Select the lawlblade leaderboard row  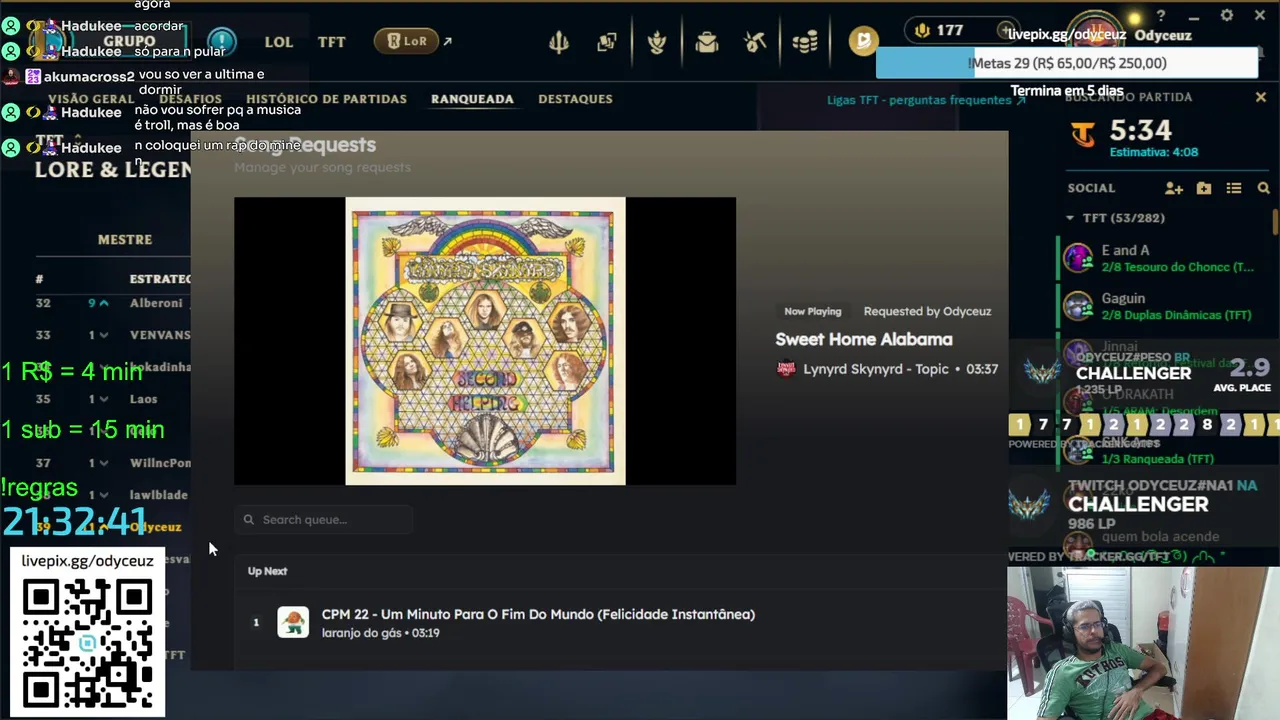[x=112, y=495]
